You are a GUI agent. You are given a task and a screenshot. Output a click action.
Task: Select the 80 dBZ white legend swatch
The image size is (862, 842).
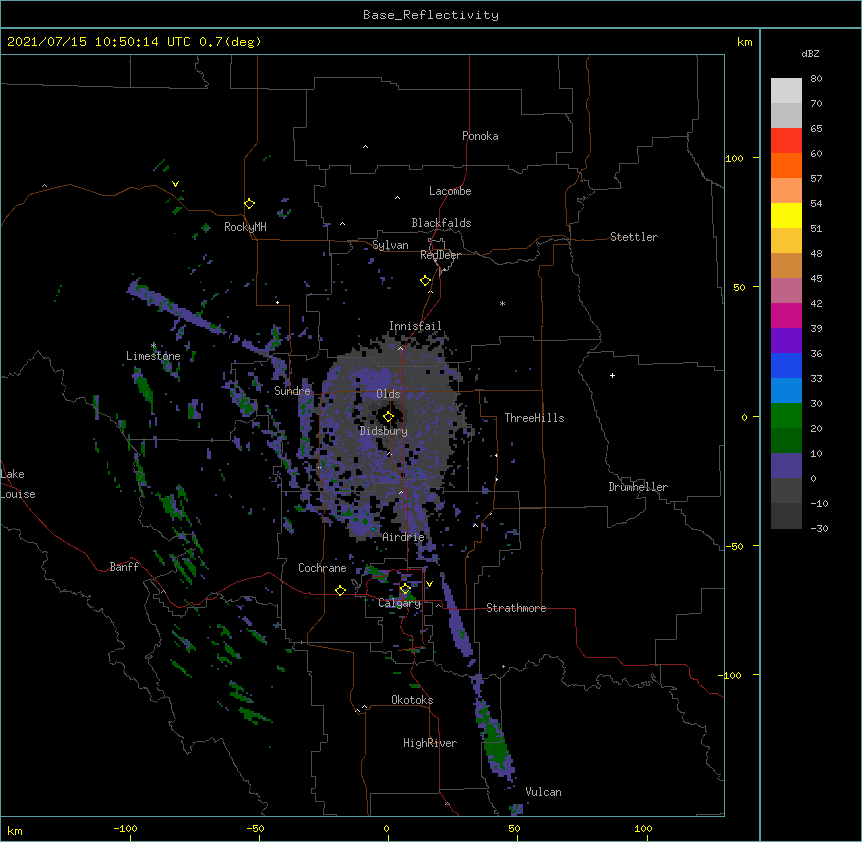tap(786, 90)
